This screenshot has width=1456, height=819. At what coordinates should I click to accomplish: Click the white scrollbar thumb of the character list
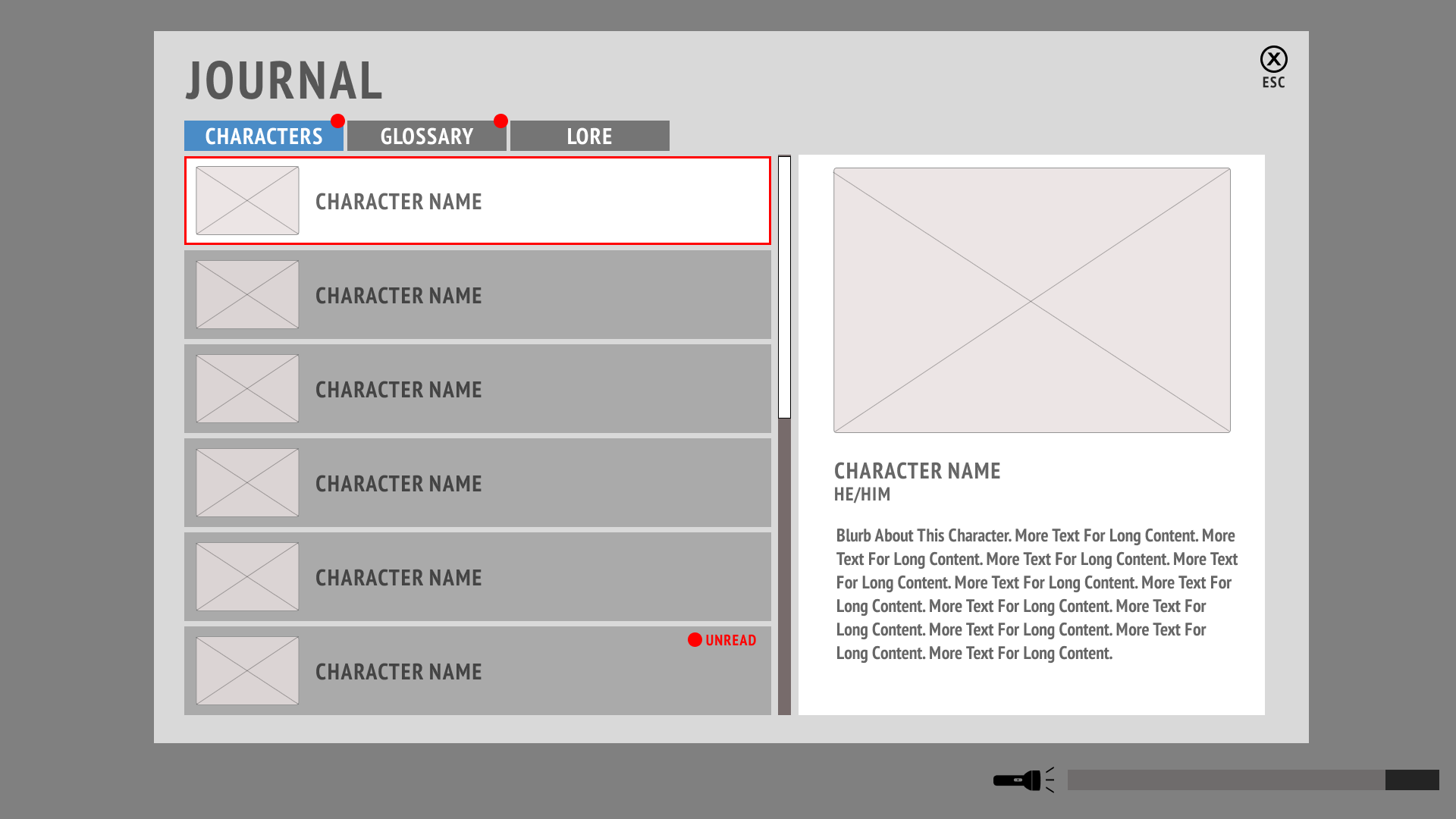[784, 287]
